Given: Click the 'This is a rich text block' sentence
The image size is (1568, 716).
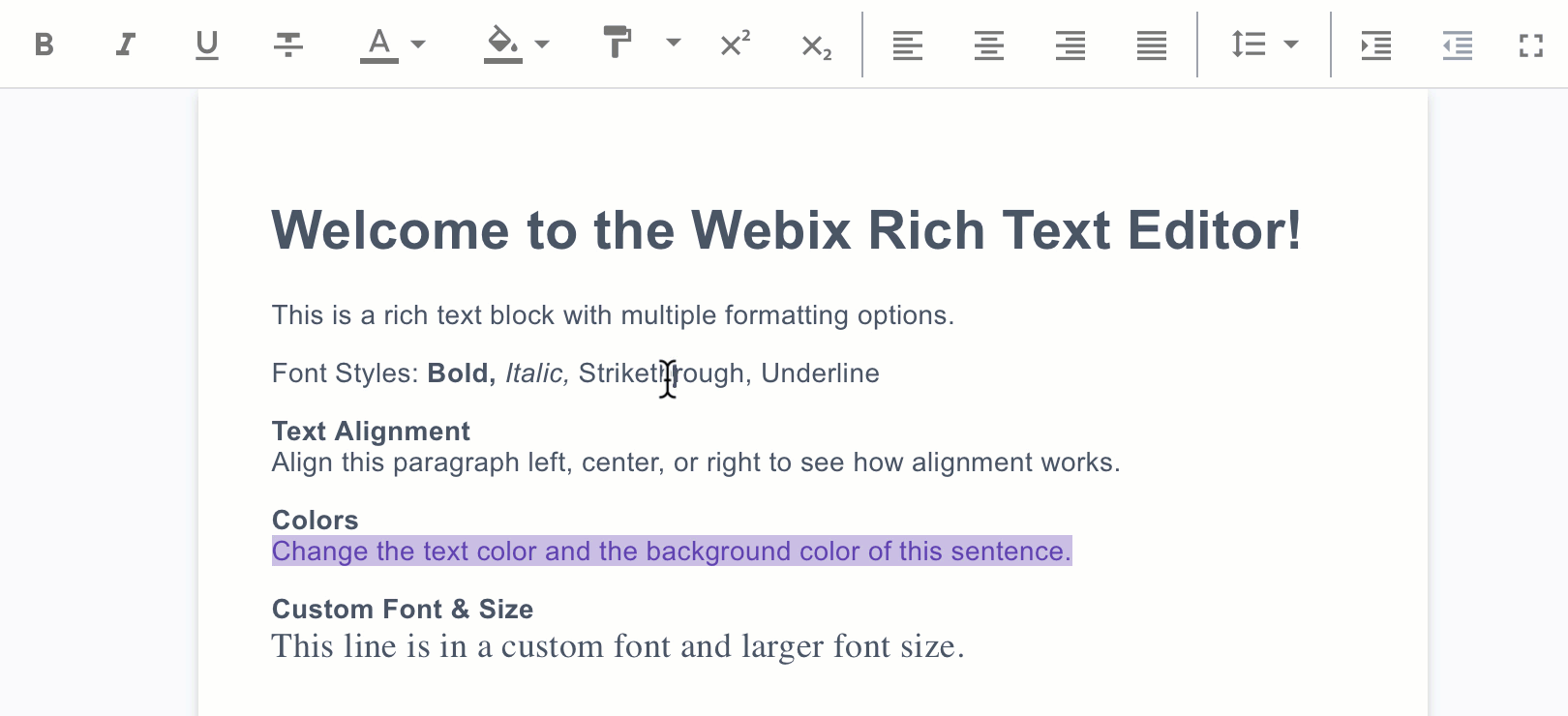Looking at the screenshot, I should pos(613,315).
